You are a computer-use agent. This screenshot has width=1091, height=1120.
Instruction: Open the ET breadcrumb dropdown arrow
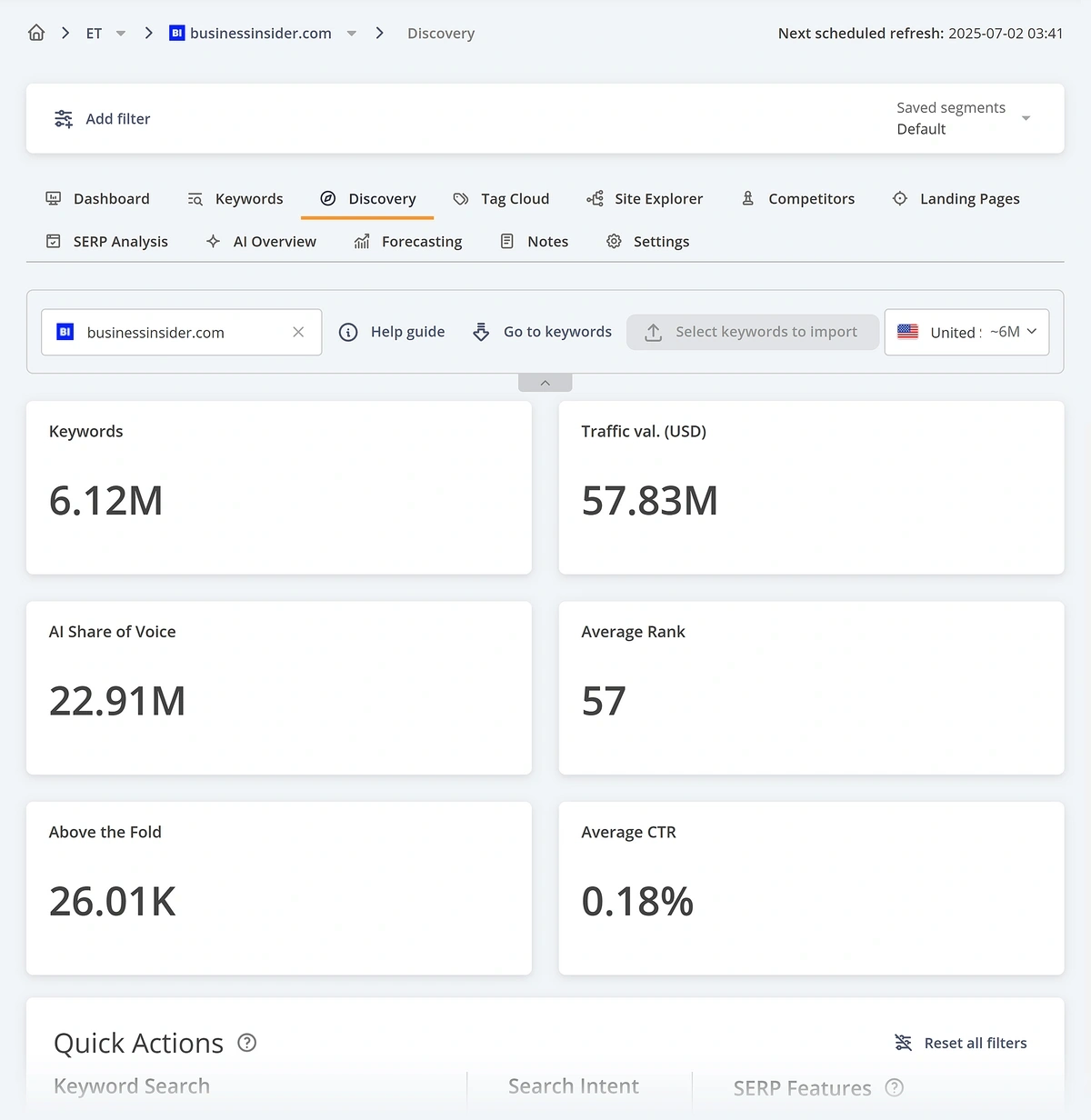click(121, 34)
